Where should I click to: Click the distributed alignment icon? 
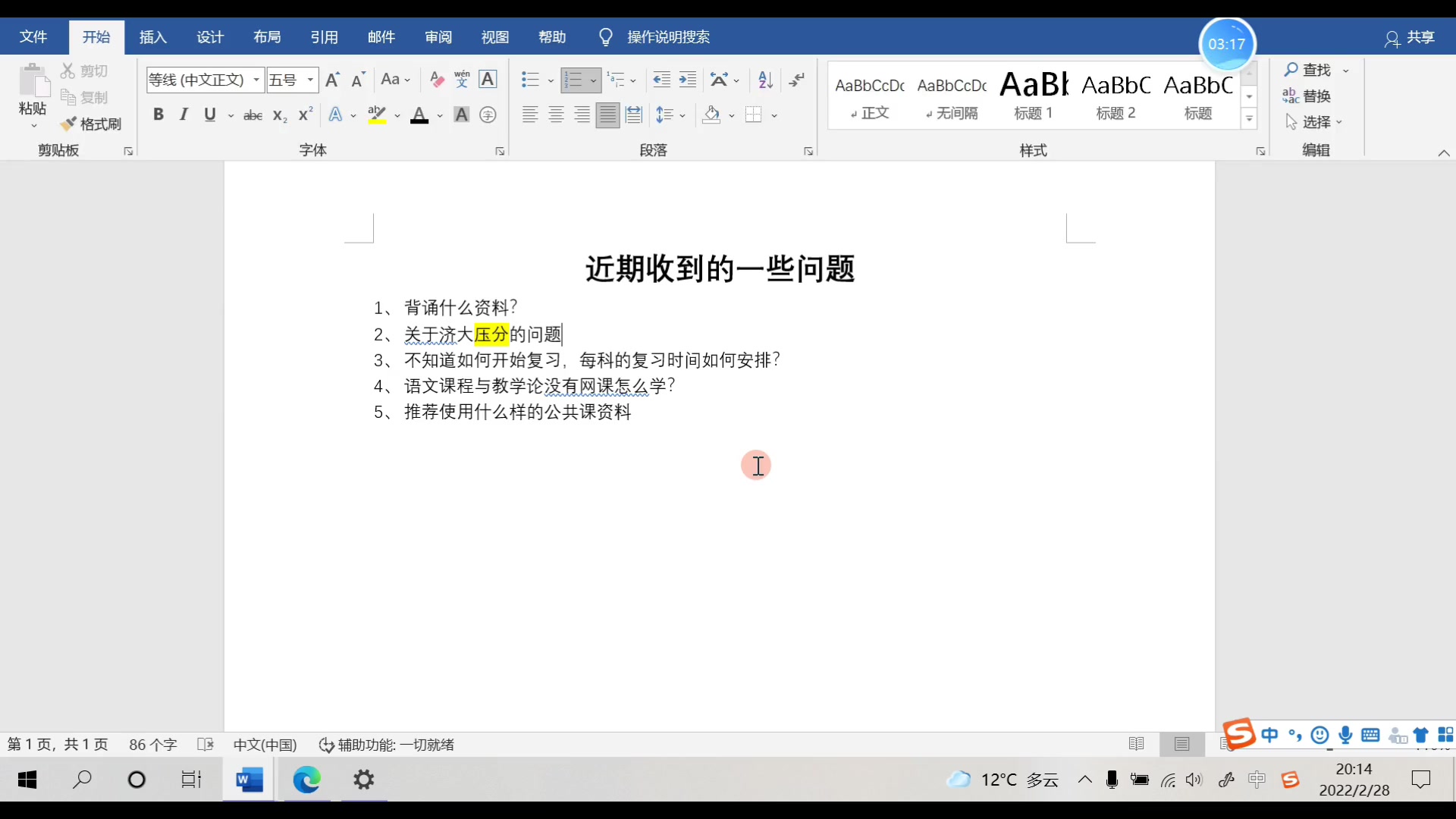[634, 115]
